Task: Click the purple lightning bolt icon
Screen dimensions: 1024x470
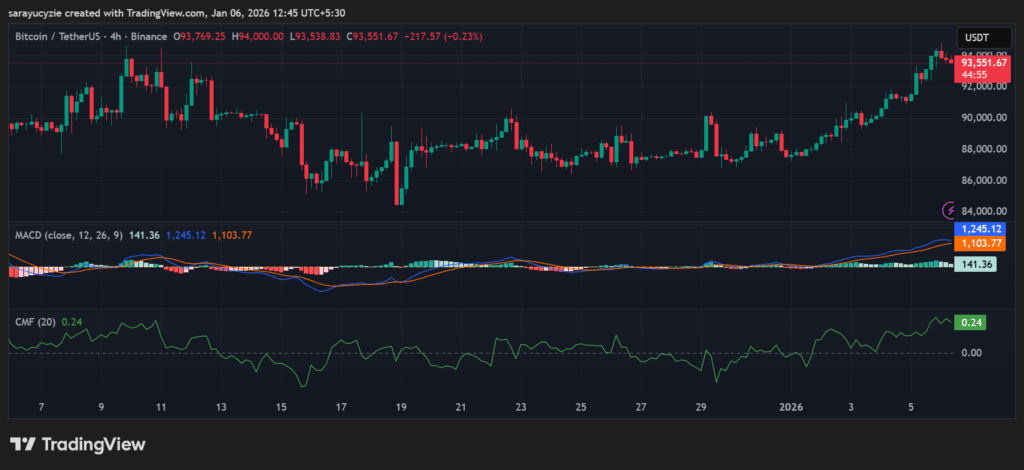Action: click(x=948, y=209)
